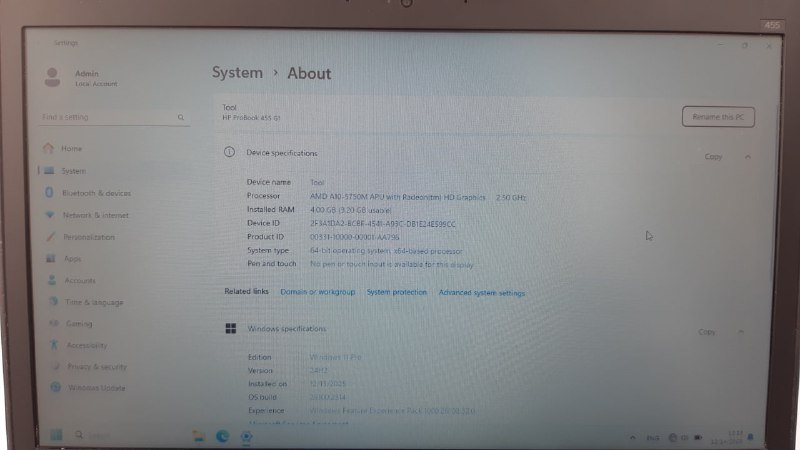The width and height of the screenshot is (800, 450).
Task: Click the Product ID value
Action: [x=355, y=237]
